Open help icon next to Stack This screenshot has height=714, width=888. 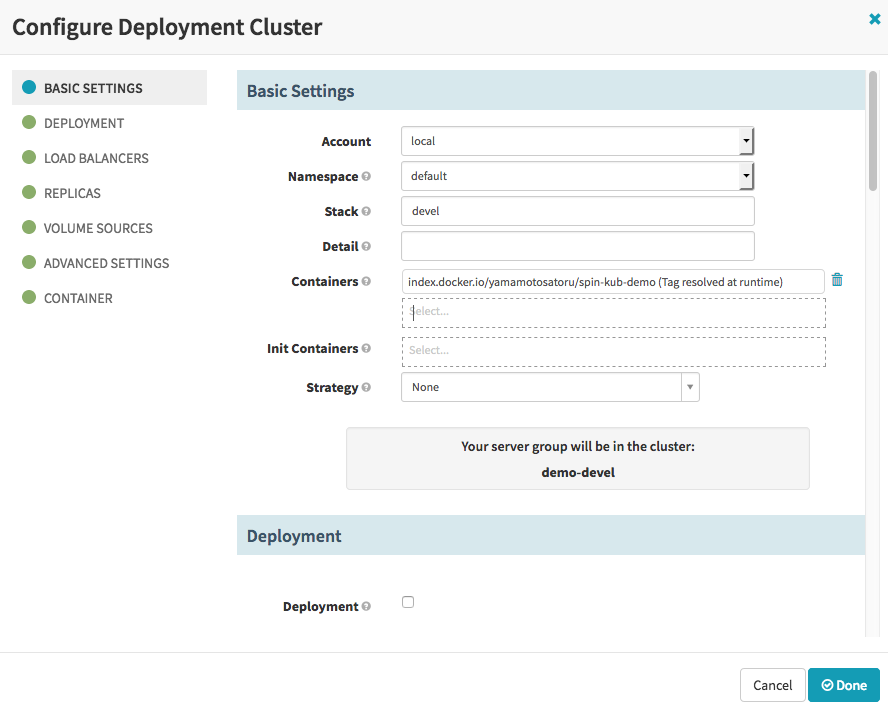click(x=366, y=211)
